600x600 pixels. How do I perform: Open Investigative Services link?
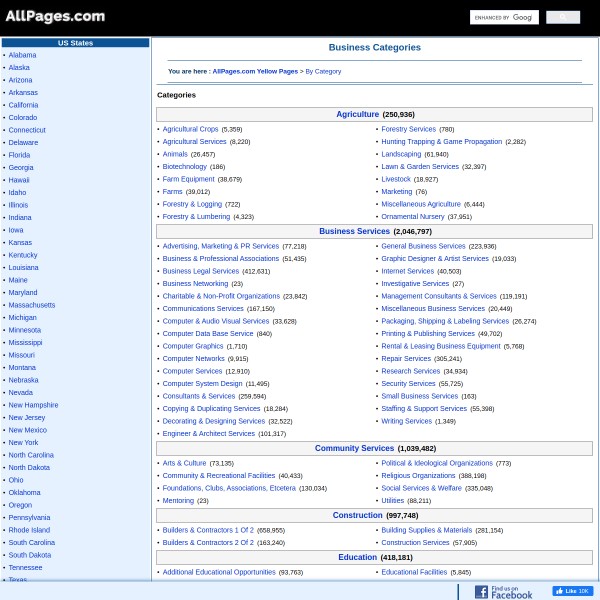415,284
